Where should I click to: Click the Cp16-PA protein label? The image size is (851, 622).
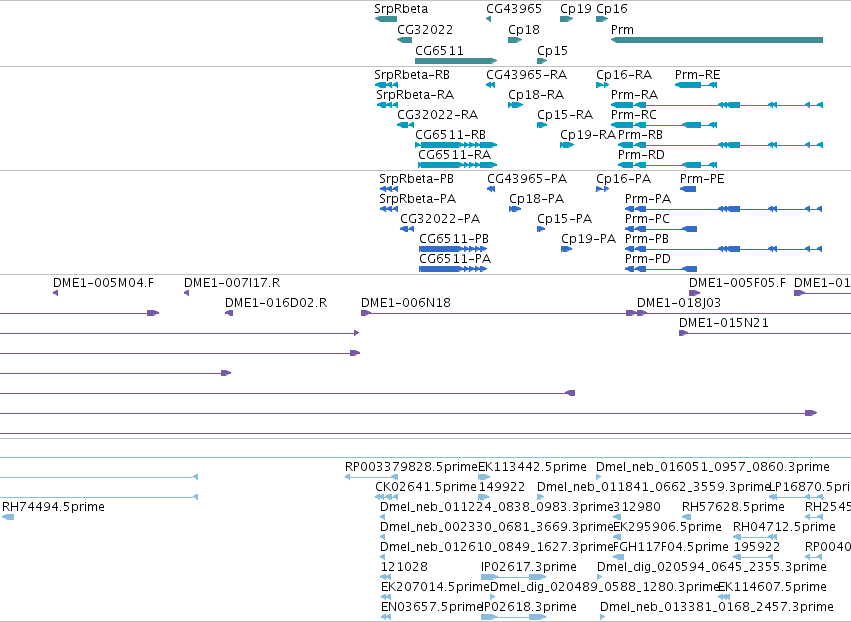coord(624,179)
